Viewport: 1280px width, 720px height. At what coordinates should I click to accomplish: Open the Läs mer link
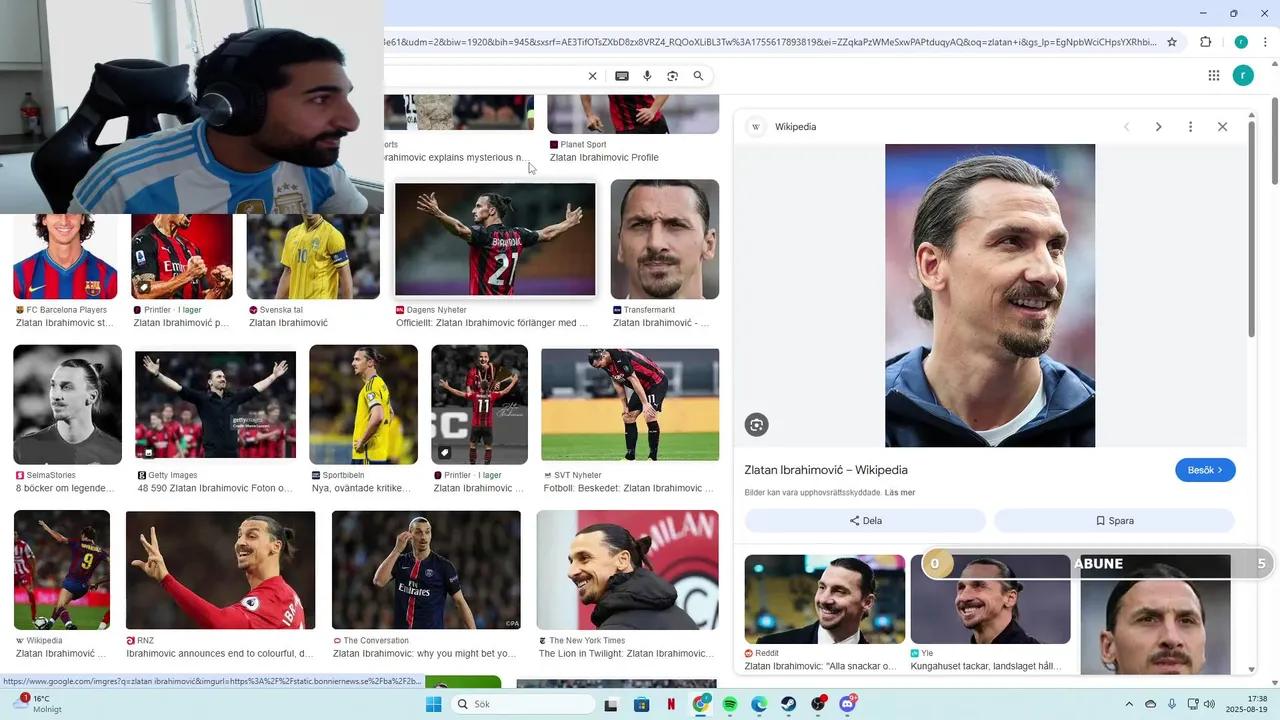click(x=900, y=493)
